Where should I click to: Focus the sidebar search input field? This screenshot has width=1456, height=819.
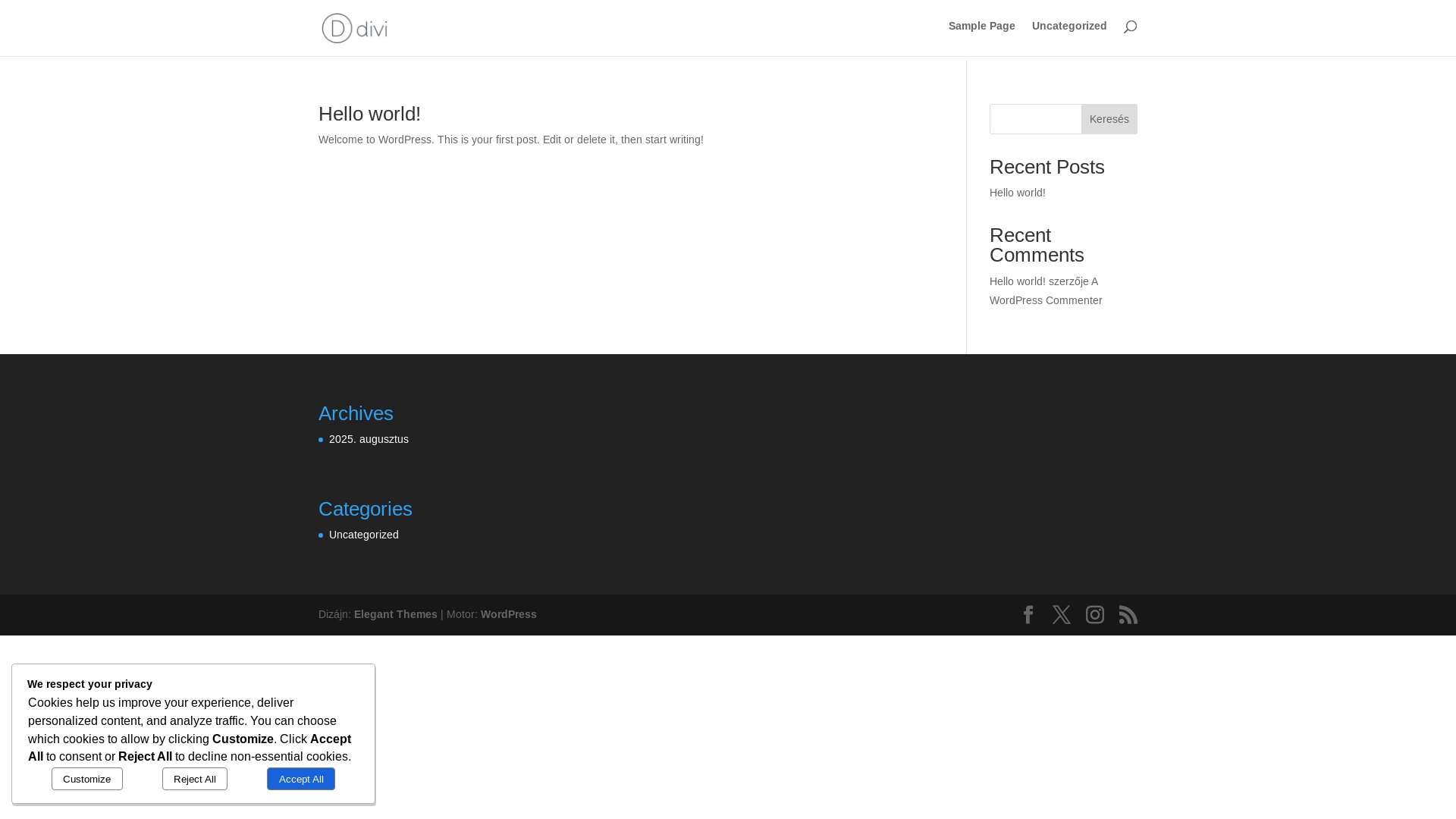pos(1036,119)
